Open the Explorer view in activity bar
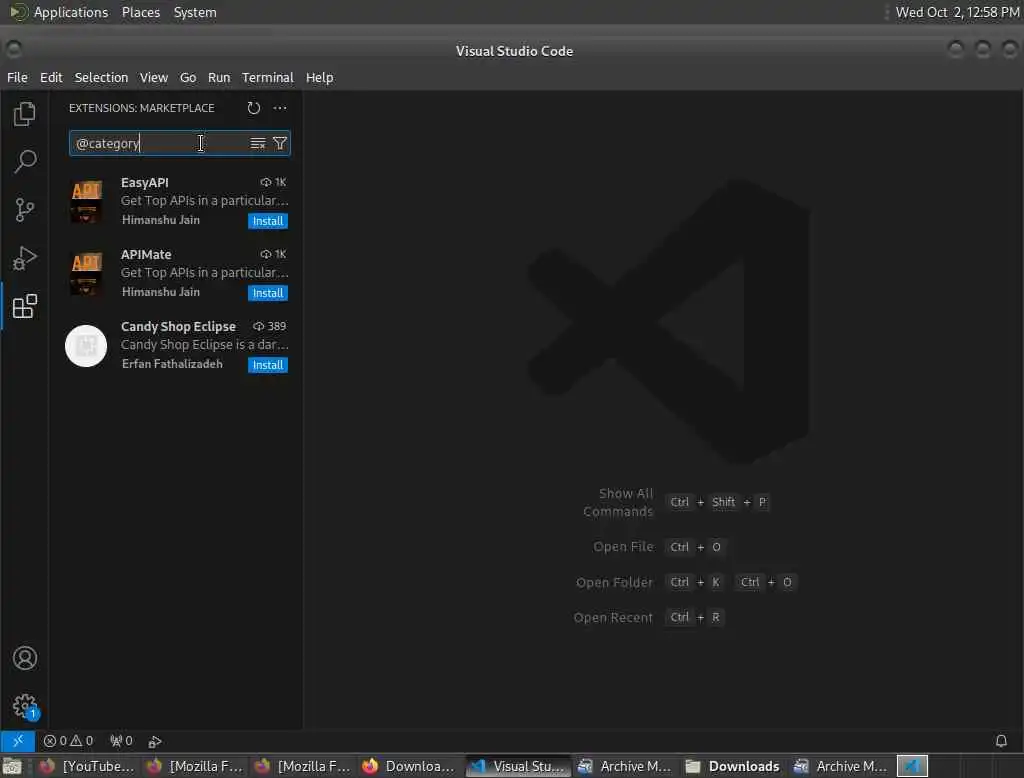The width and height of the screenshot is (1024, 778). pyautogui.click(x=24, y=114)
